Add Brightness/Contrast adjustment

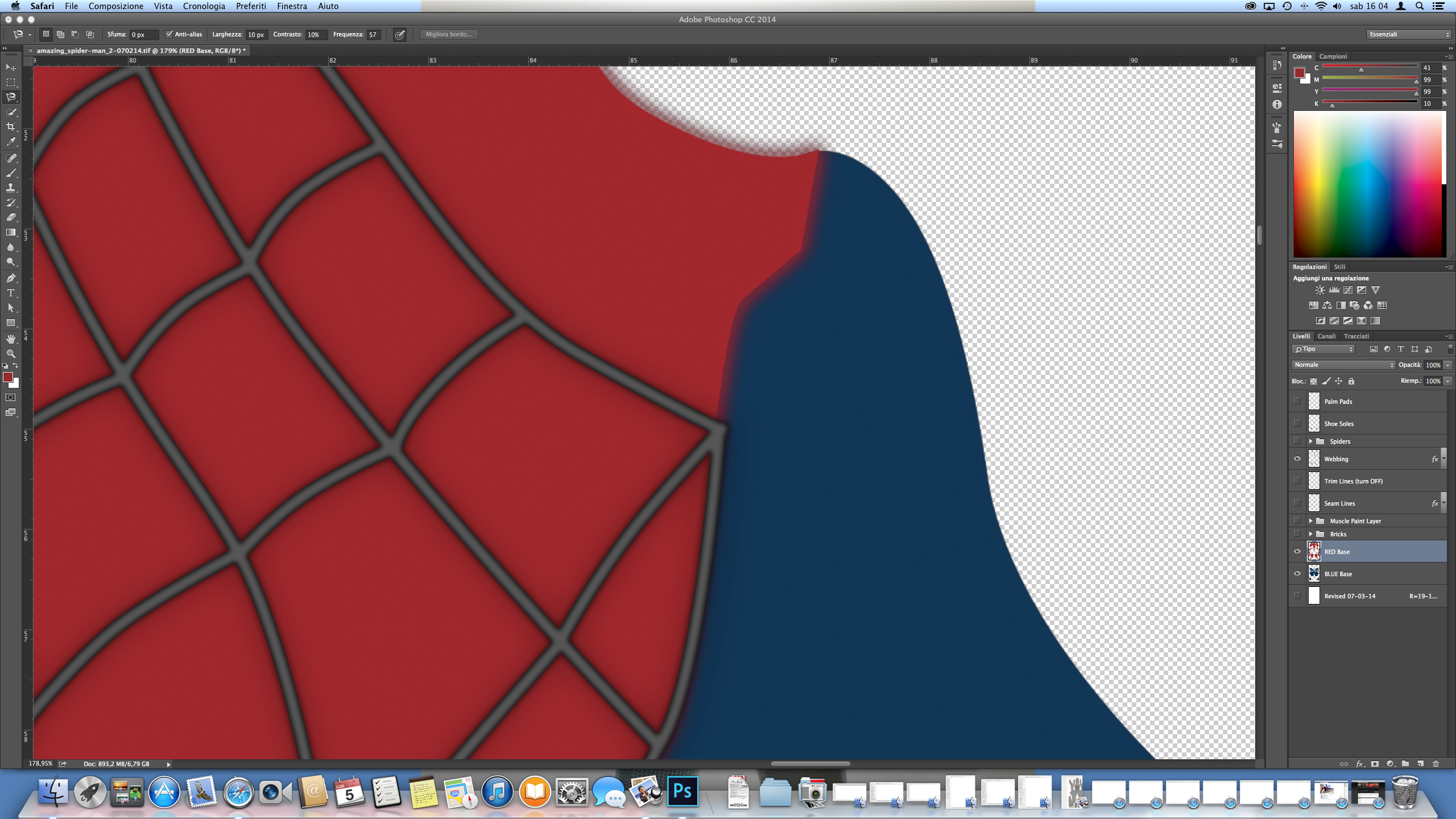point(1320,290)
